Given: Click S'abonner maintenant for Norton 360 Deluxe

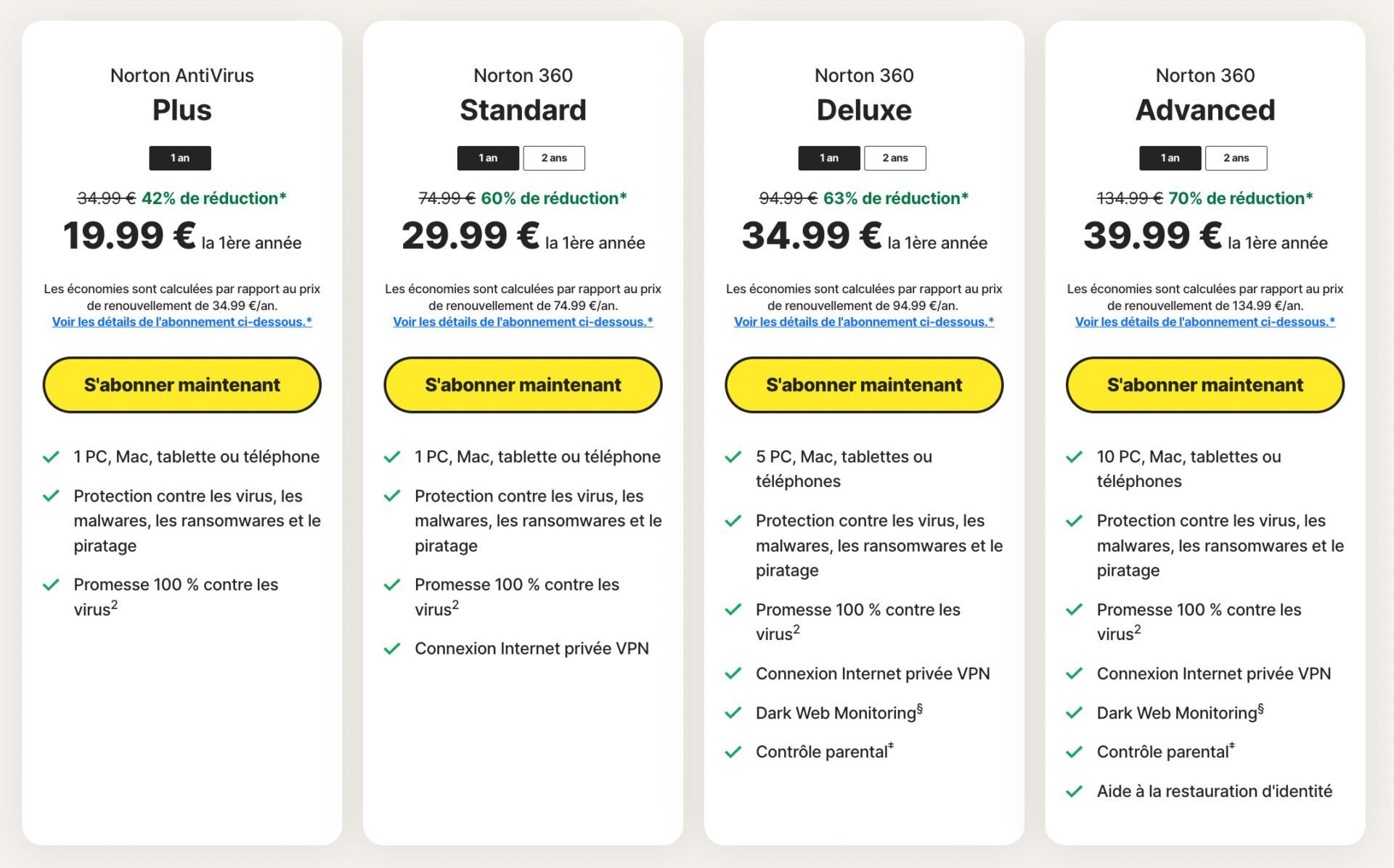Looking at the screenshot, I should (x=864, y=385).
